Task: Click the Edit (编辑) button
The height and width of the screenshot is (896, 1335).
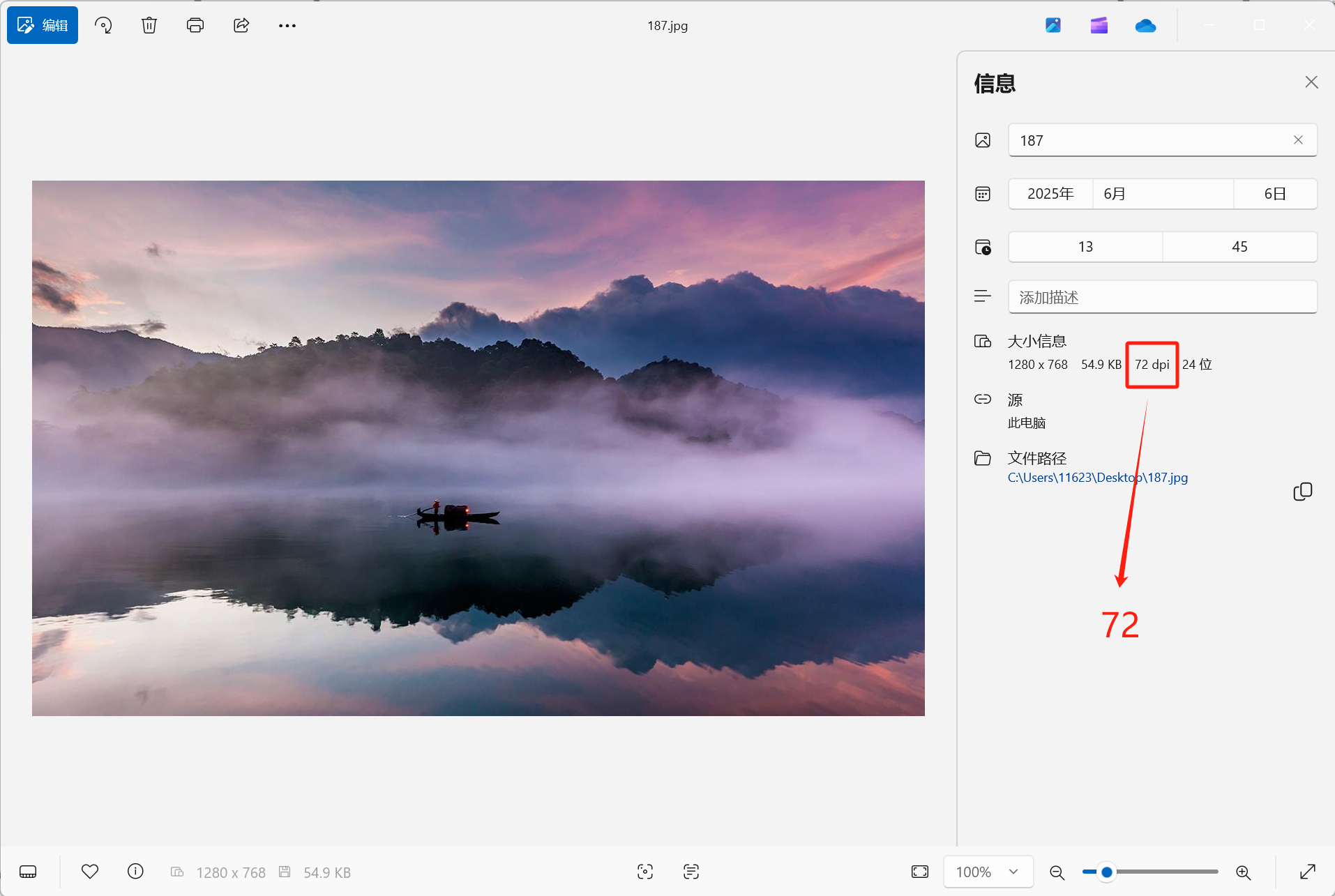Action: coord(43,26)
